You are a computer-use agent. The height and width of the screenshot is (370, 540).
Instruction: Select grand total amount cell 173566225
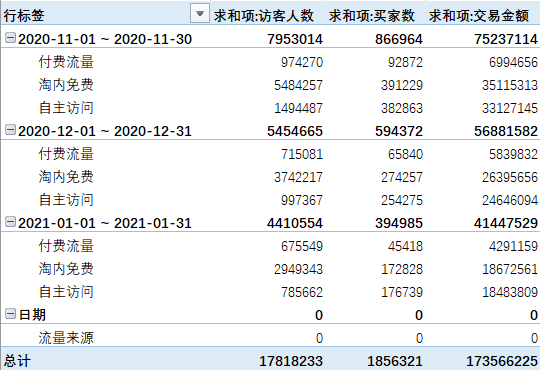502,361
